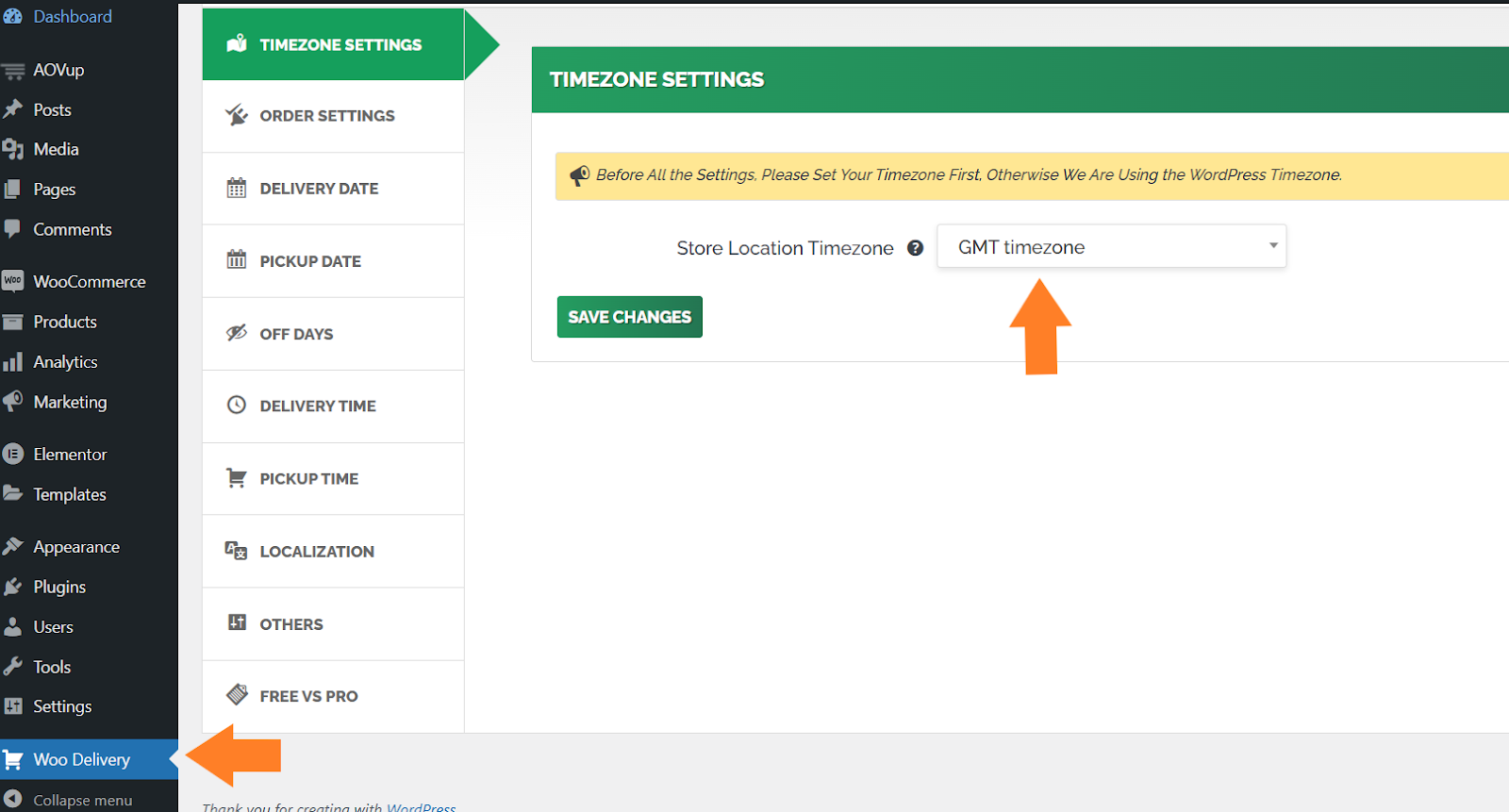Click the Comments bubble icon

[x=12, y=229]
